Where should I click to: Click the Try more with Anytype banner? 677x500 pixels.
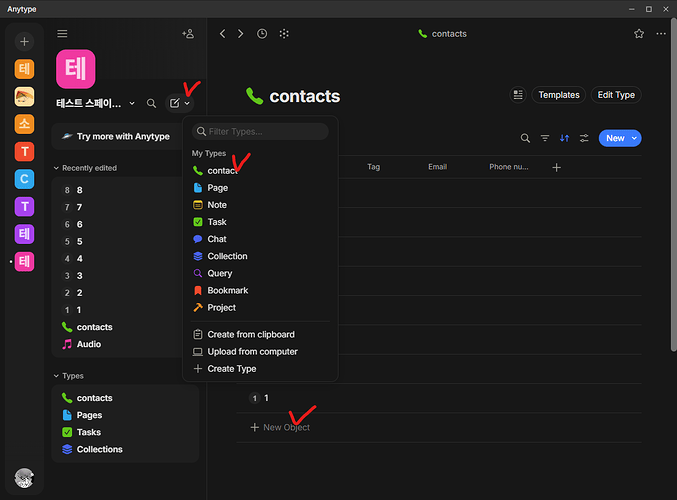coord(117,136)
